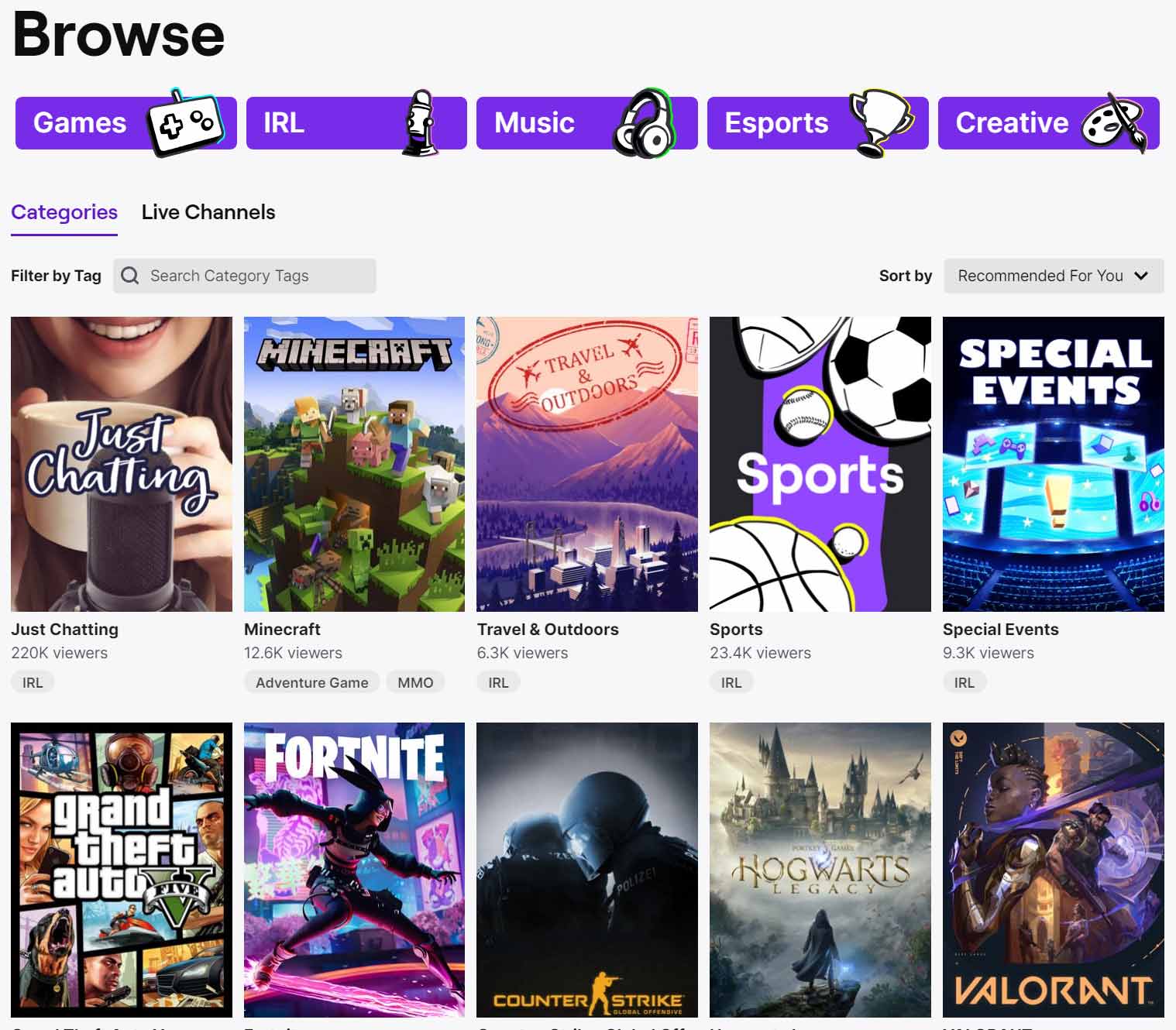Select the IRL tag under Special Events

[x=965, y=682]
